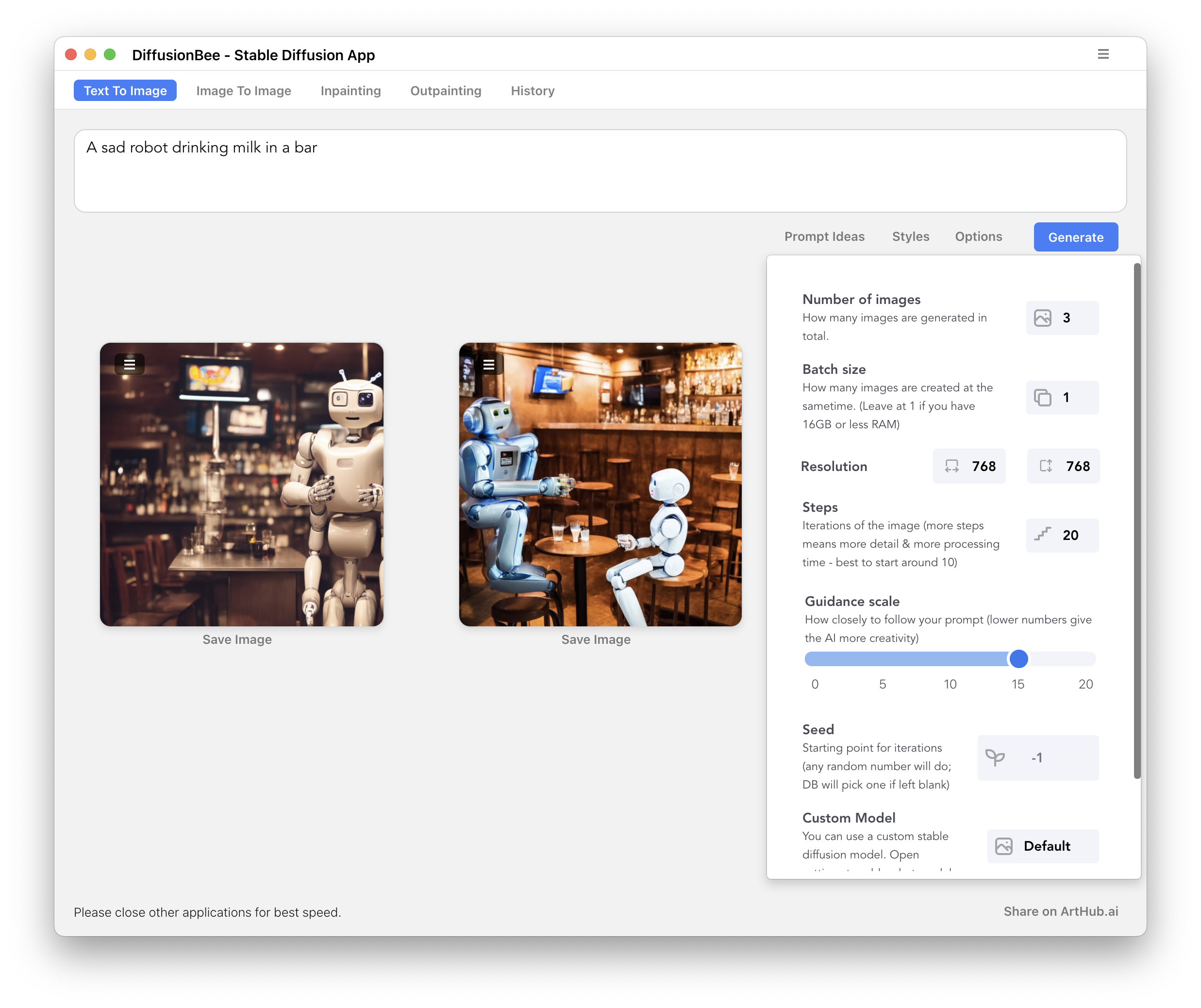Open the menu on the second robot image
Viewport: 1201px width, 1008px height.
[x=489, y=364]
